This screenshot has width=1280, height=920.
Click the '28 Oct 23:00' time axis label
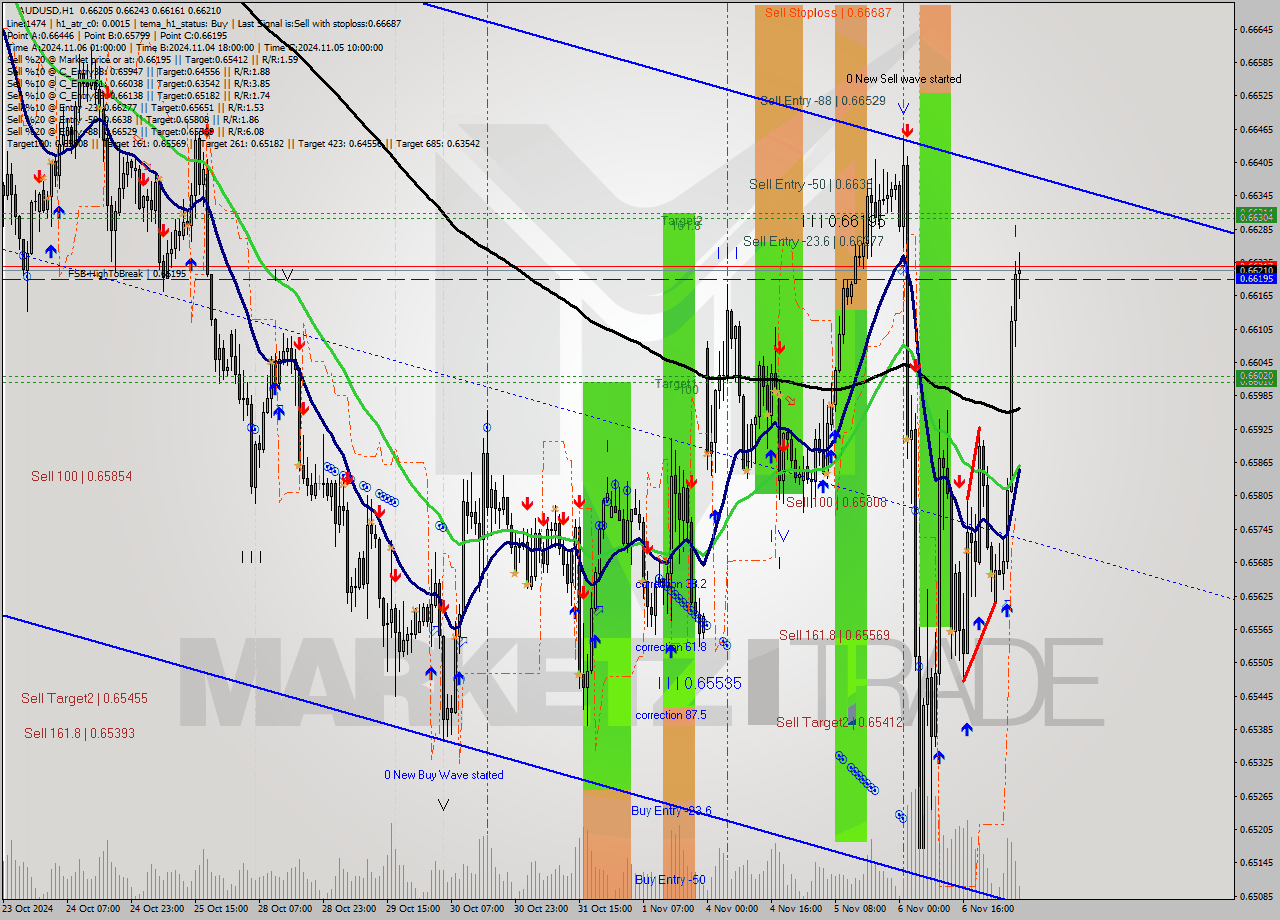tap(350, 908)
